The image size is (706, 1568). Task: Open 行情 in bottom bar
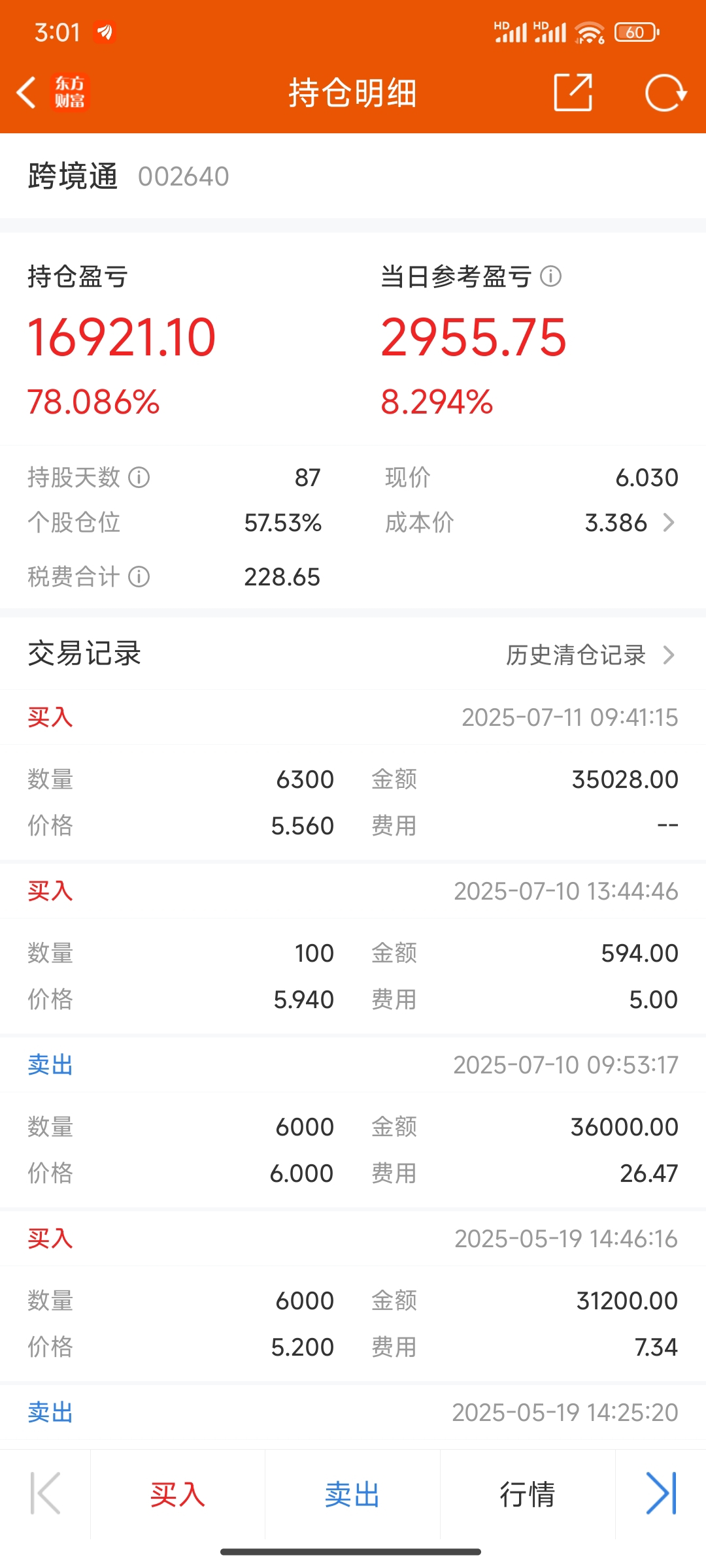click(x=528, y=1494)
